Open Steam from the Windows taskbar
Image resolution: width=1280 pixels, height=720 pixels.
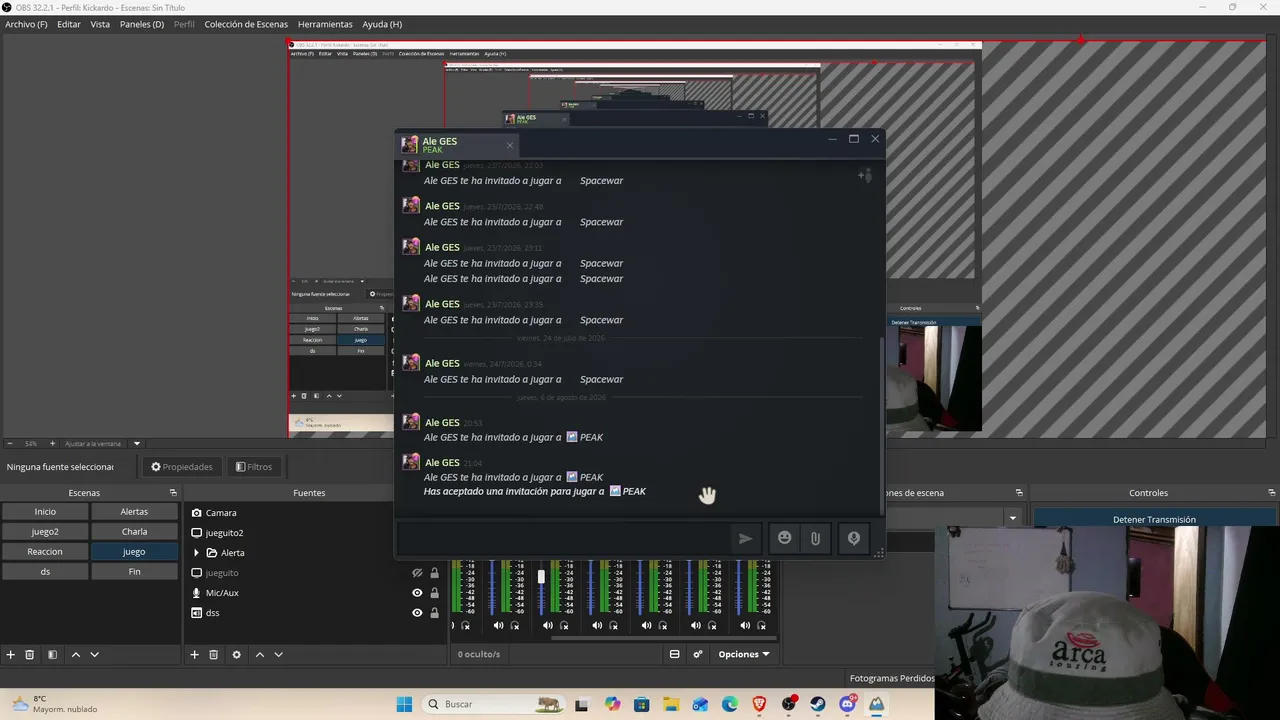(818, 704)
